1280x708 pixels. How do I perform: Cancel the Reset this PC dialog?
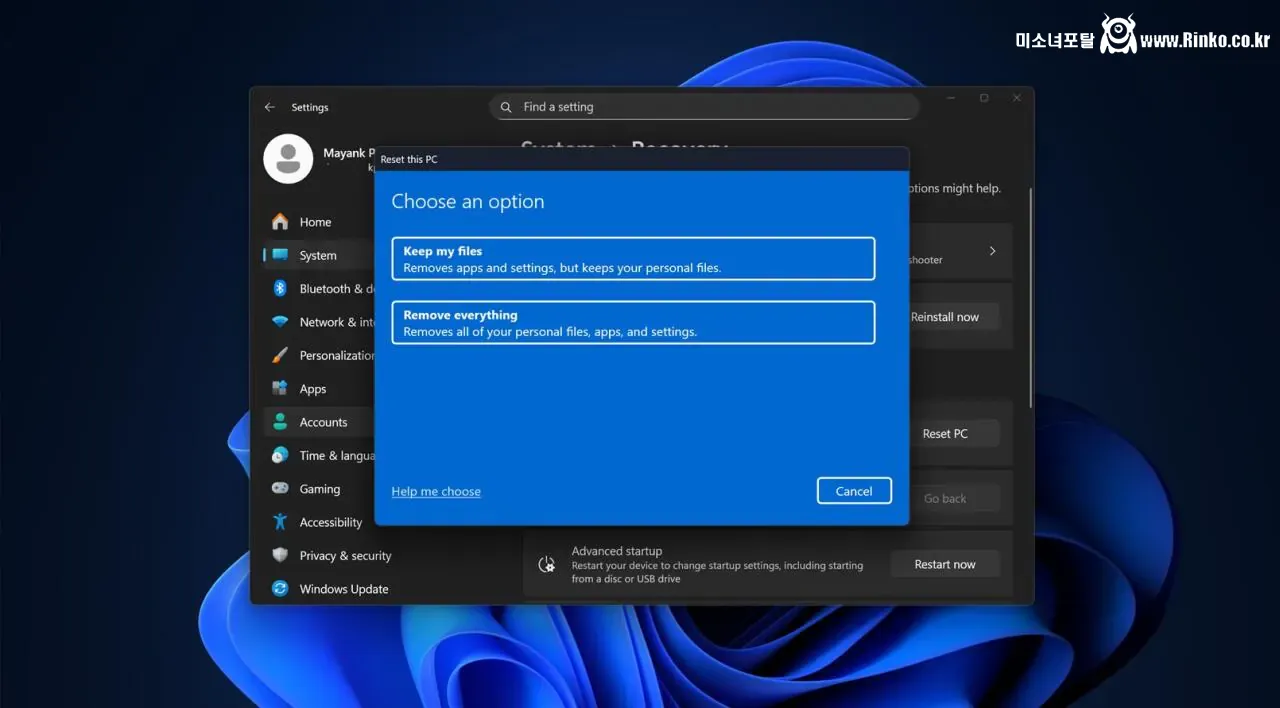click(854, 491)
